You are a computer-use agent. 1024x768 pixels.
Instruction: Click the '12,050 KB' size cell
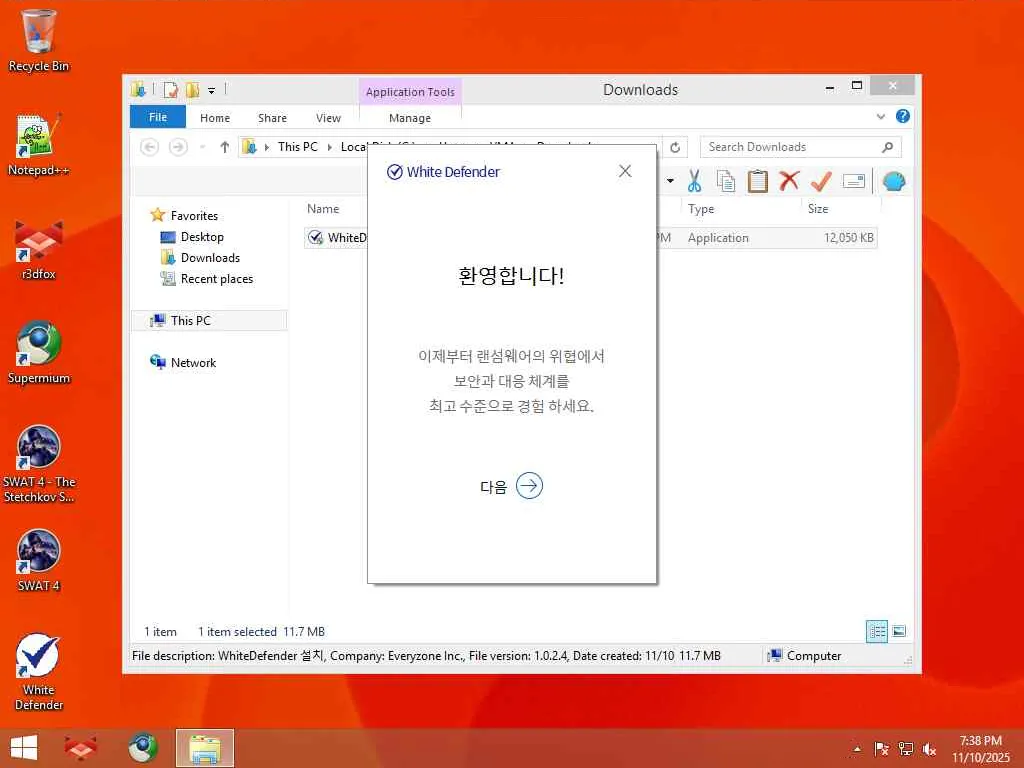click(848, 238)
